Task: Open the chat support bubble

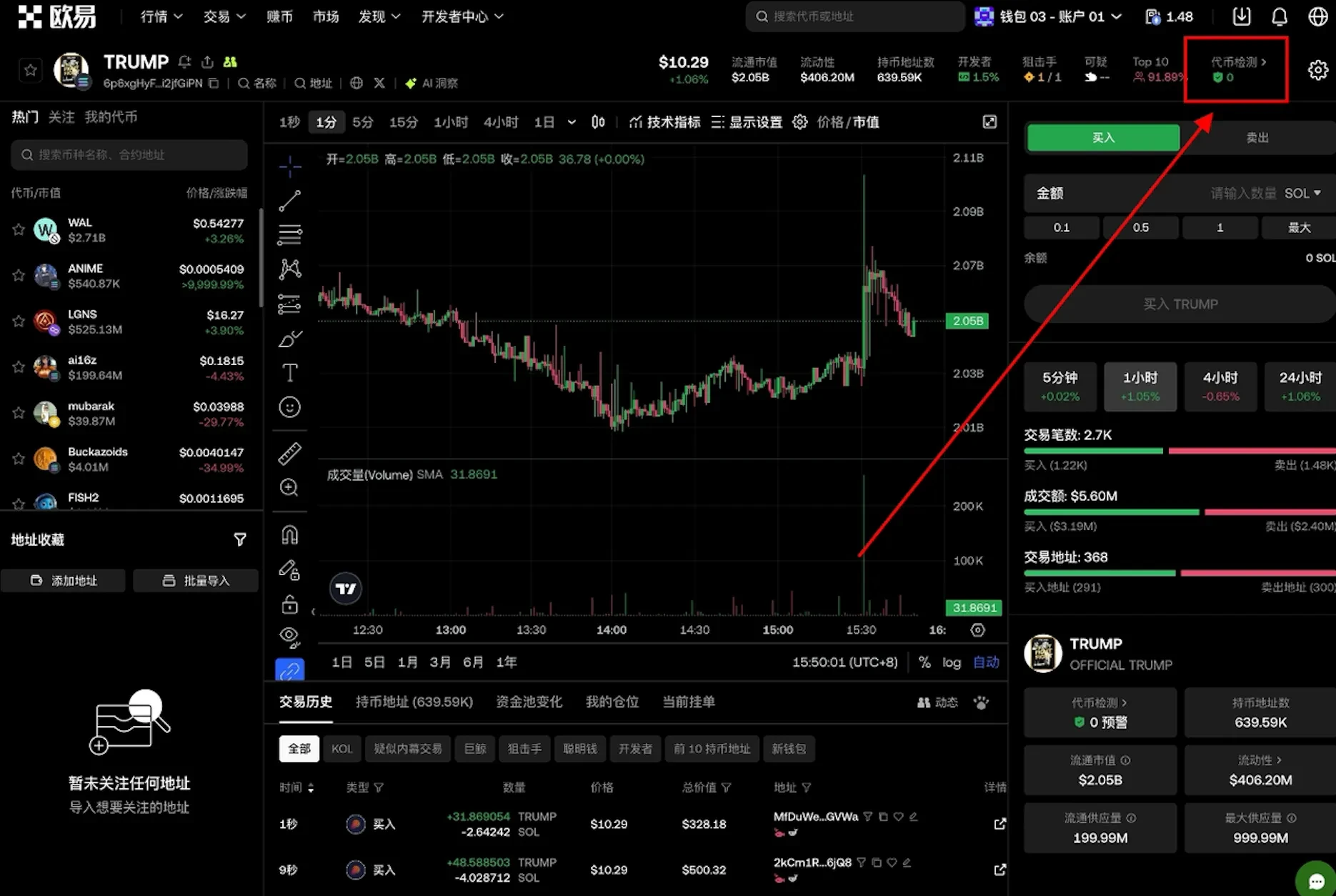Action: [1317, 881]
